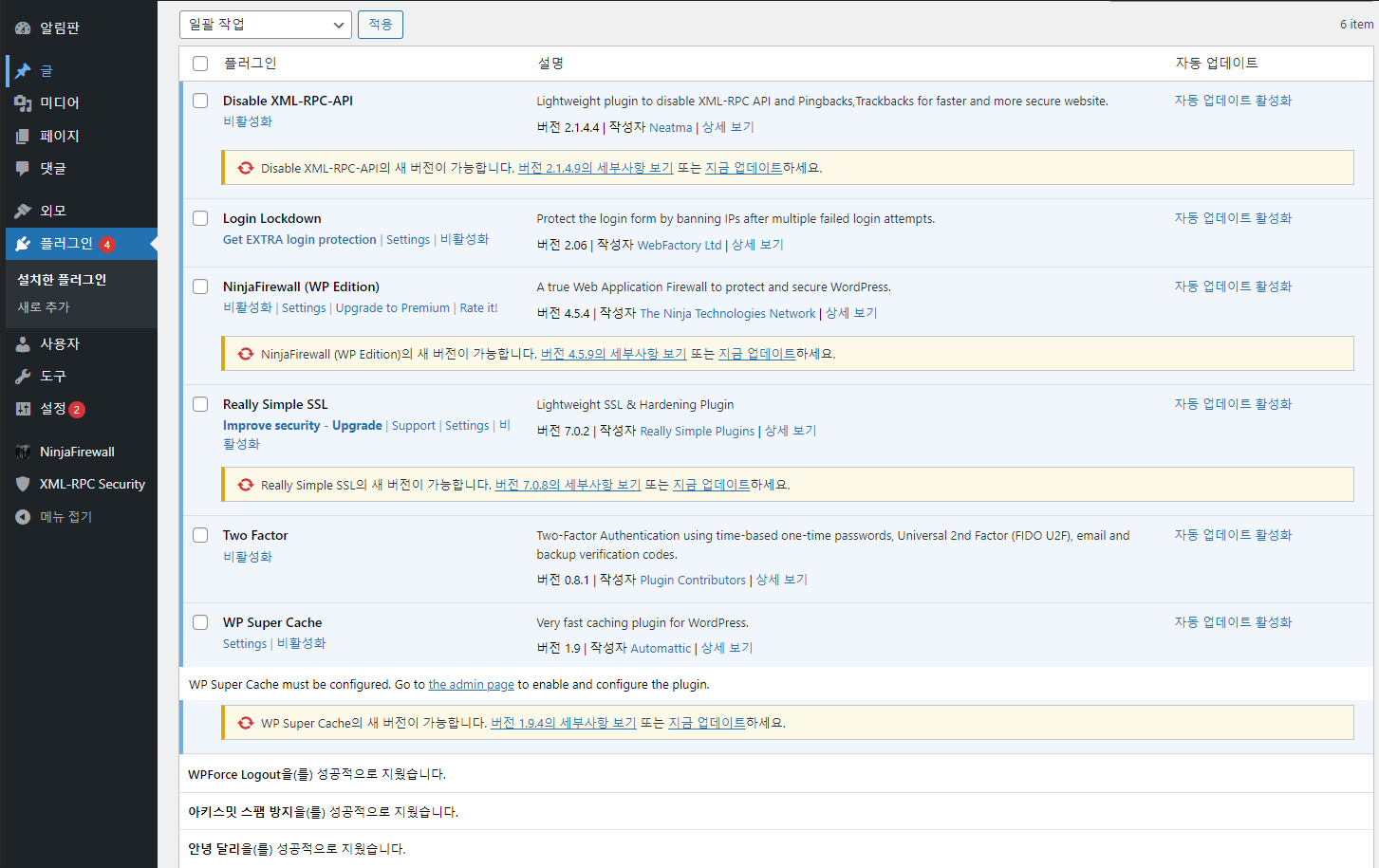Deactivate Disable XML-RPC-API via 비활성화 link

tap(248, 121)
